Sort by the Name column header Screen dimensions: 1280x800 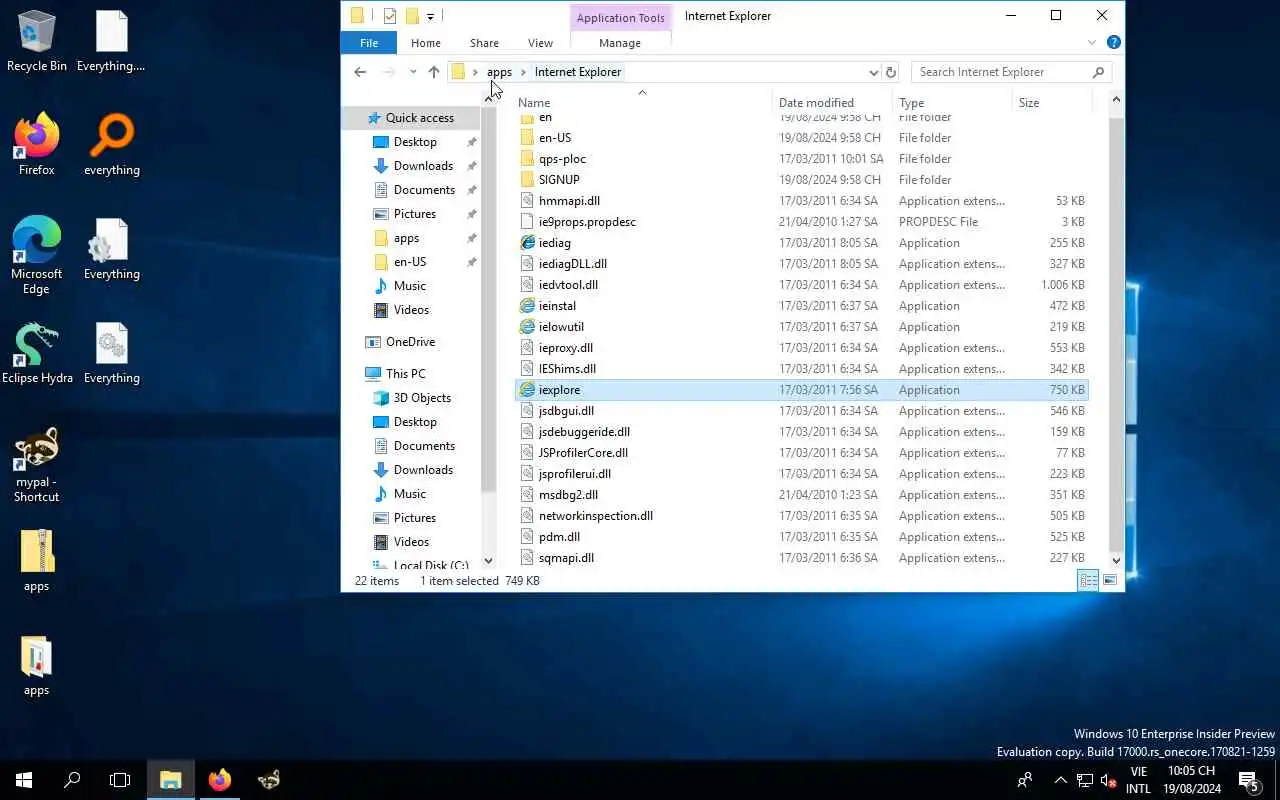coord(643,102)
